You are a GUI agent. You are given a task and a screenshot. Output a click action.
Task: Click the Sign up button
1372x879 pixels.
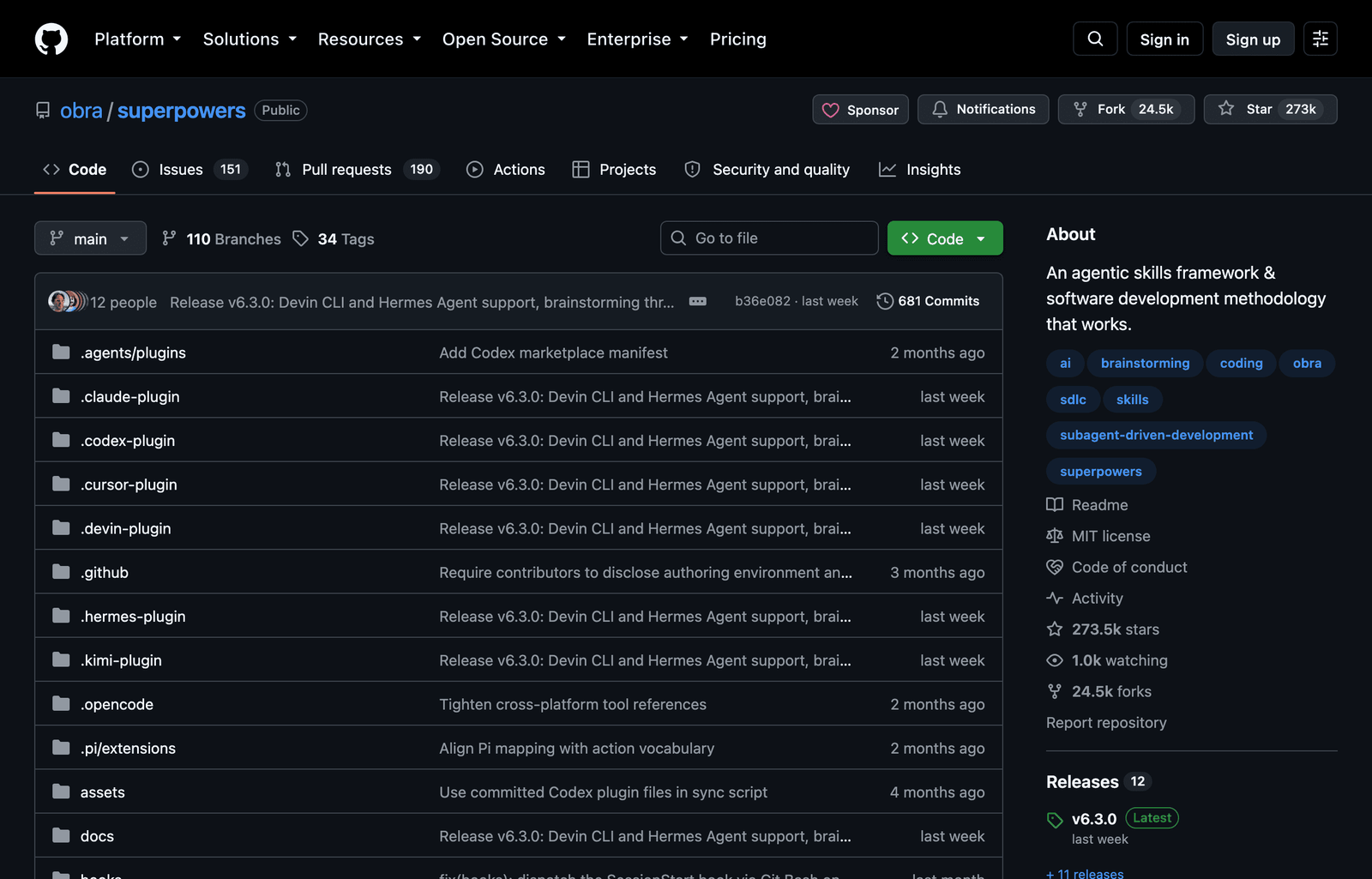1253,39
